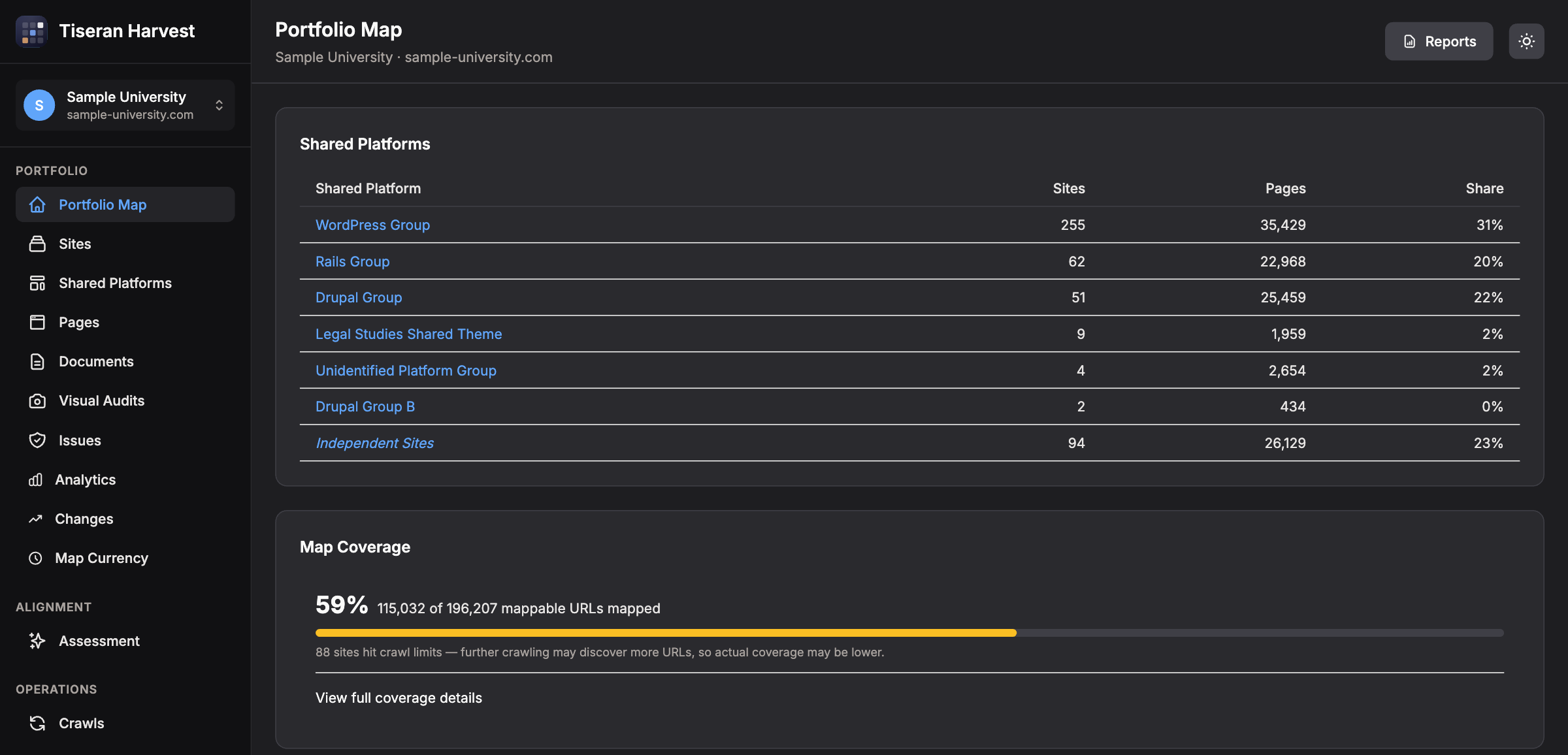Click the 35,429 pages value
The image size is (1568, 755).
coord(1282,225)
